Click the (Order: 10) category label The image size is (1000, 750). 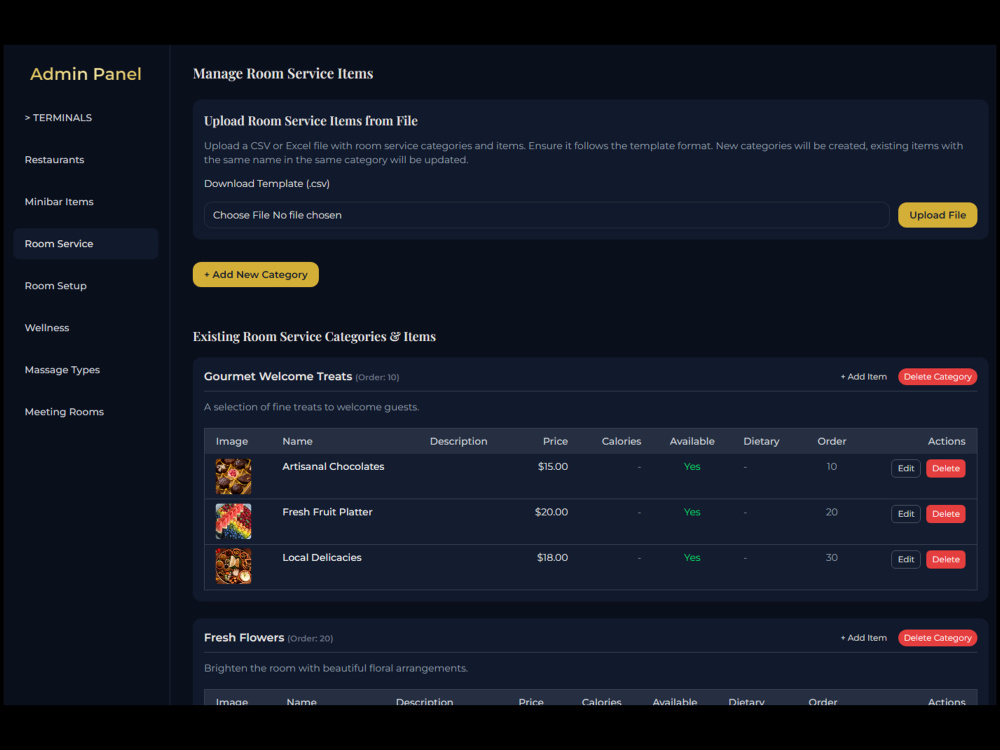377,378
